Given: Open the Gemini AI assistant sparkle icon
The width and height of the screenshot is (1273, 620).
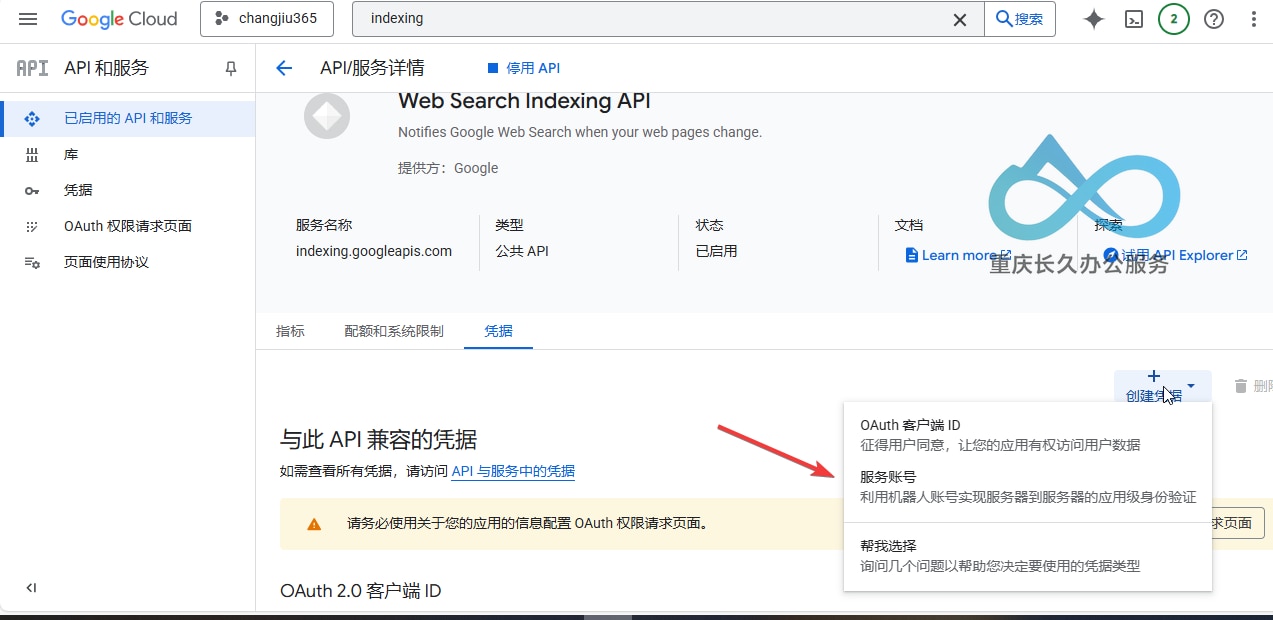Looking at the screenshot, I should tap(1094, 19).
